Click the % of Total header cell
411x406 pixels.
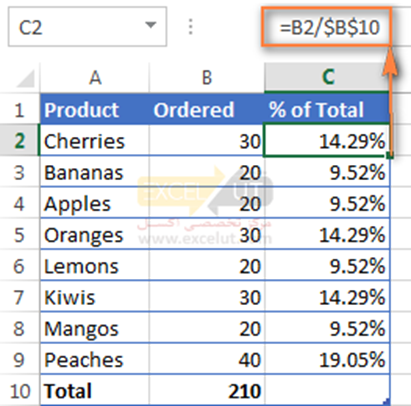click(327, 109)
